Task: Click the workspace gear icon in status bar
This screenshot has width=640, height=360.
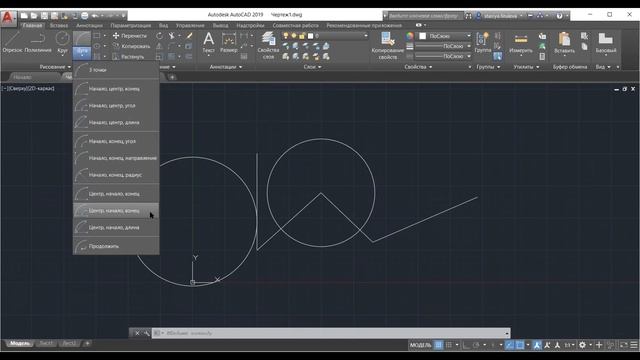Action: click(582, 345)
